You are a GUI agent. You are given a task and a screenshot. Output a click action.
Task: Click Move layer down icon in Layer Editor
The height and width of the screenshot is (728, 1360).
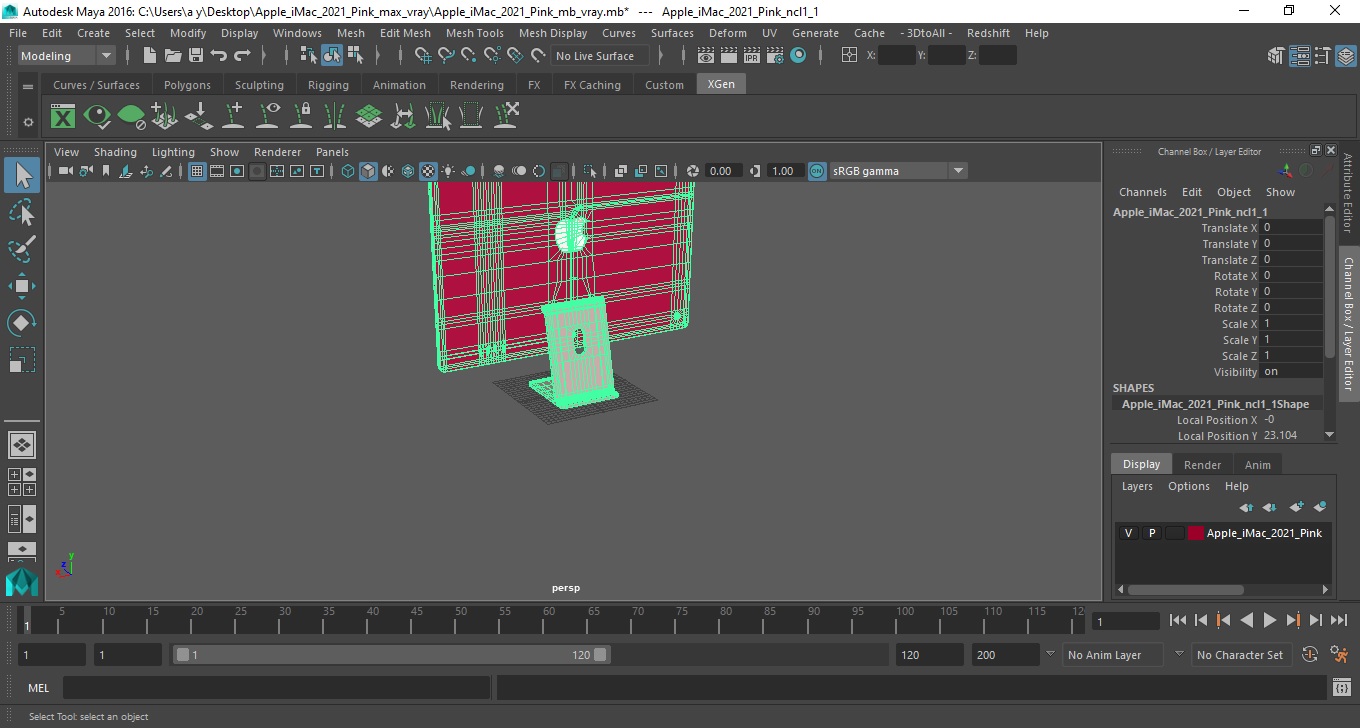(x=1270, y=507)
